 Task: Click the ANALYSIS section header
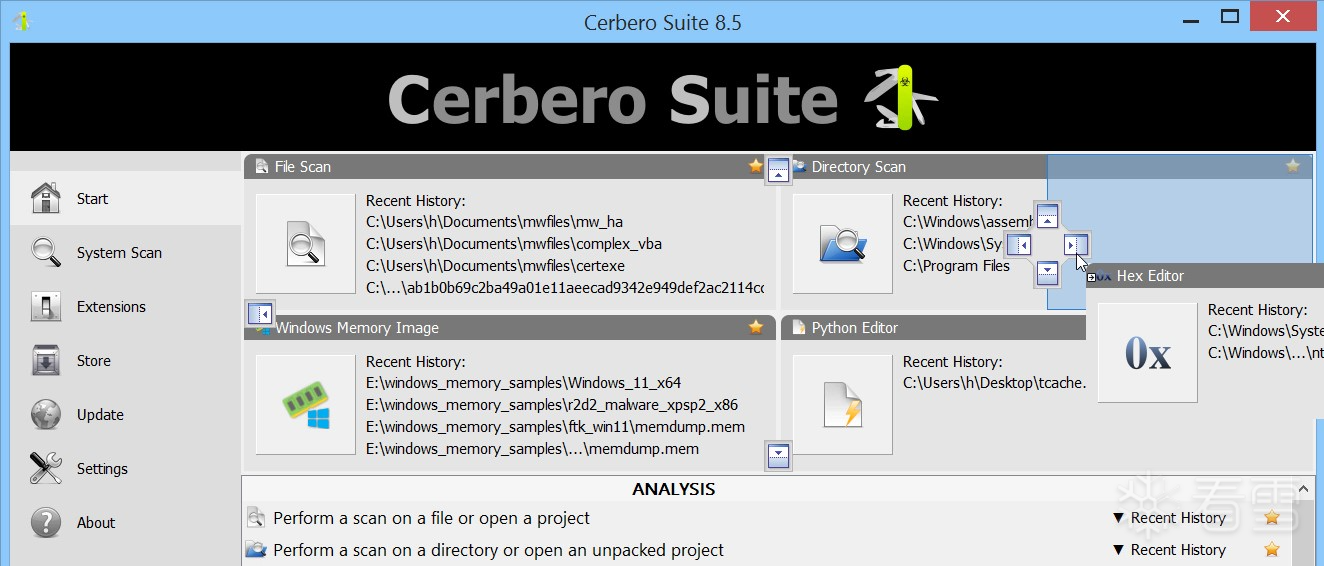click(x=673, y=489)
